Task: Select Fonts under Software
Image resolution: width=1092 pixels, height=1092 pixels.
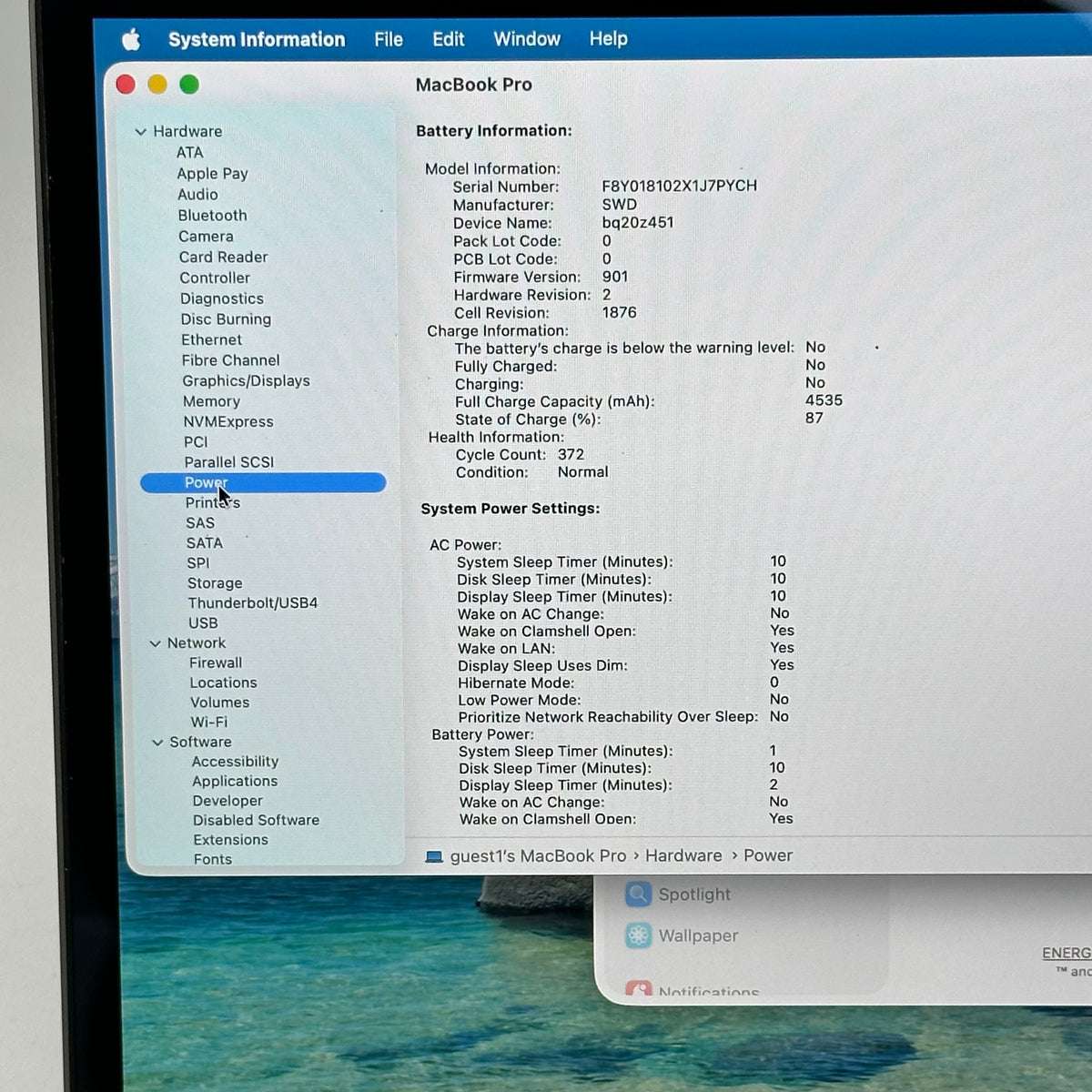Action: point(213,860)
